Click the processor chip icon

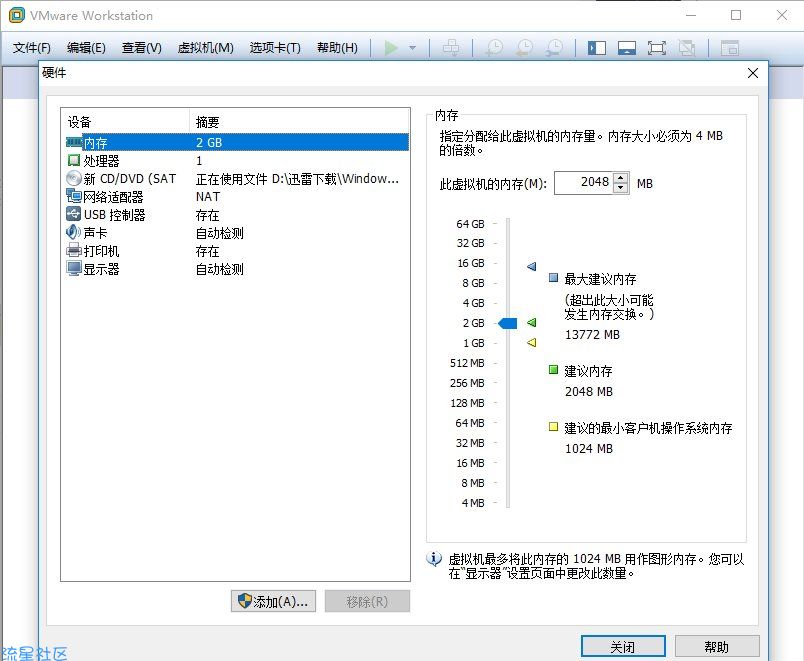(74, 160)
